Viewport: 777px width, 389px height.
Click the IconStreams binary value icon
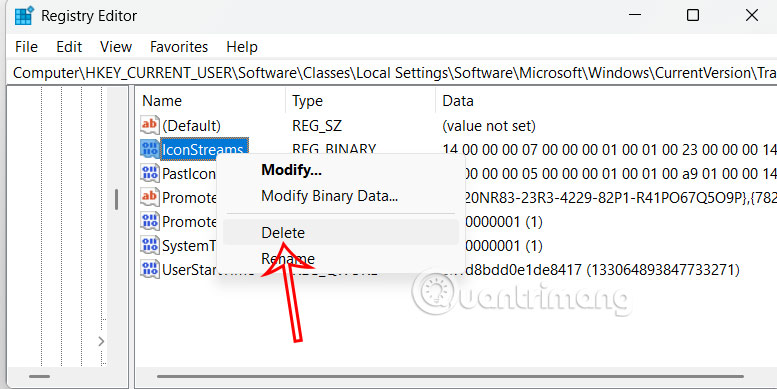pos(150,149)
